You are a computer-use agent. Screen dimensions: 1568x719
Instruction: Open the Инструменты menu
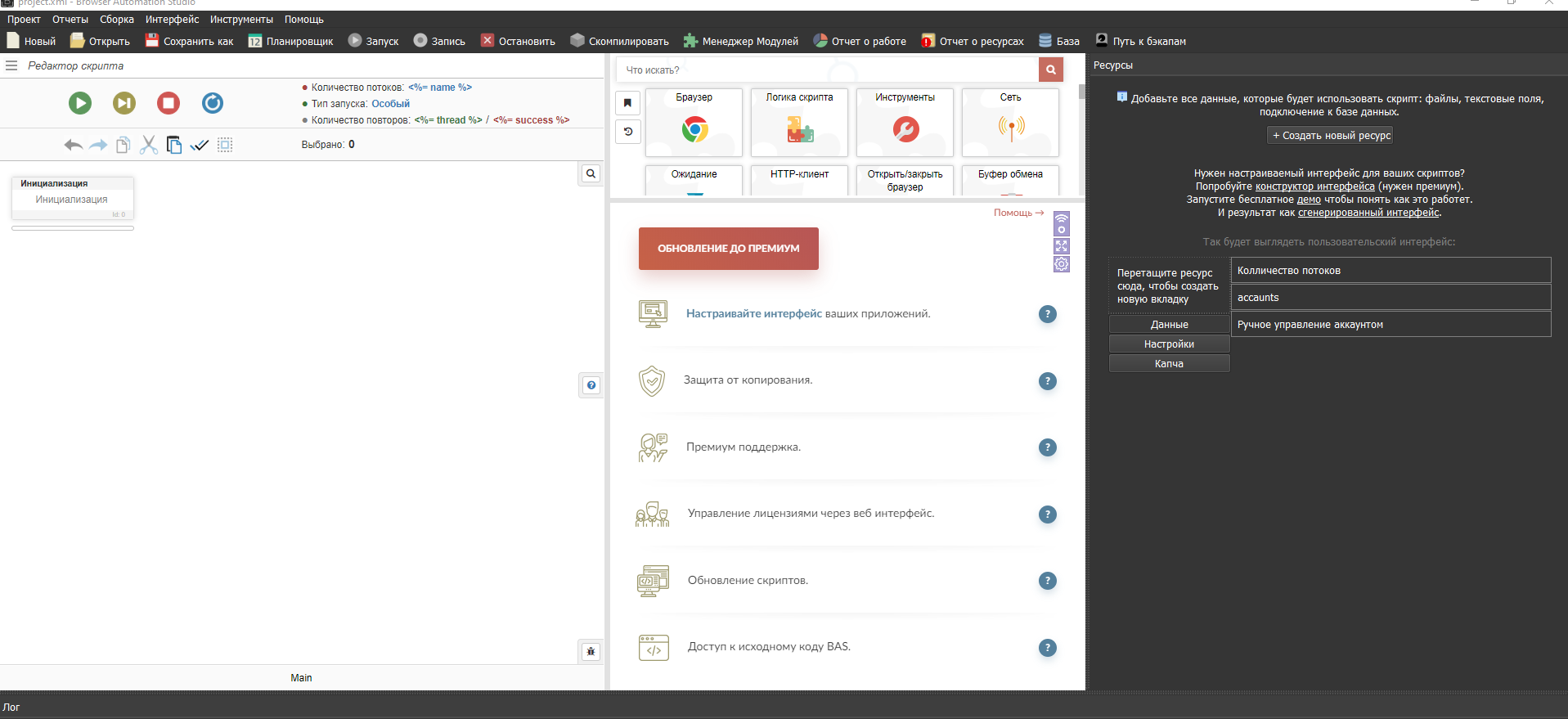click(x=241, y=20)
